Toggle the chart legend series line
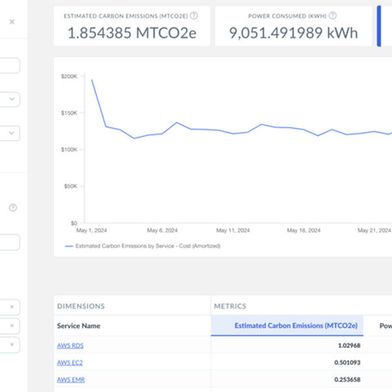This screenshot has height=392, width=392. [x=143, y=246]
